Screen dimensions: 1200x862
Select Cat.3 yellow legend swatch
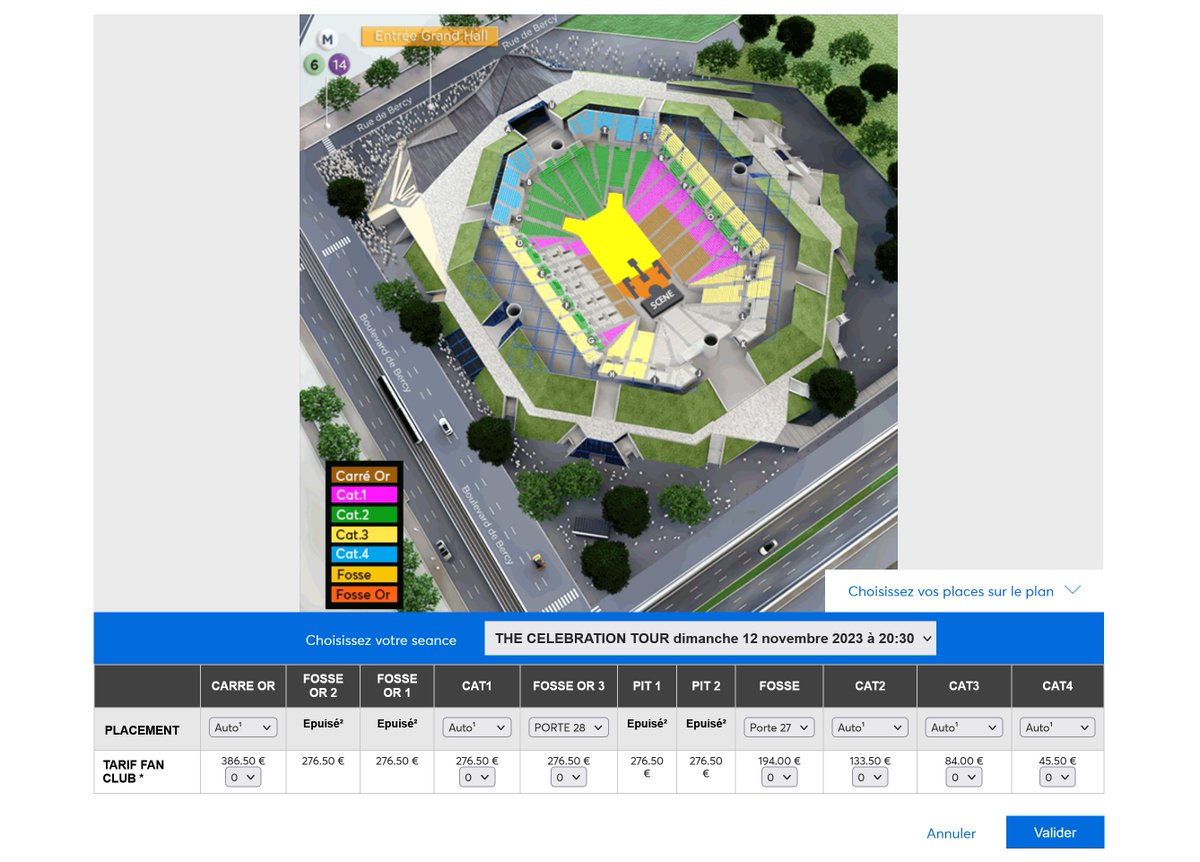364,535
